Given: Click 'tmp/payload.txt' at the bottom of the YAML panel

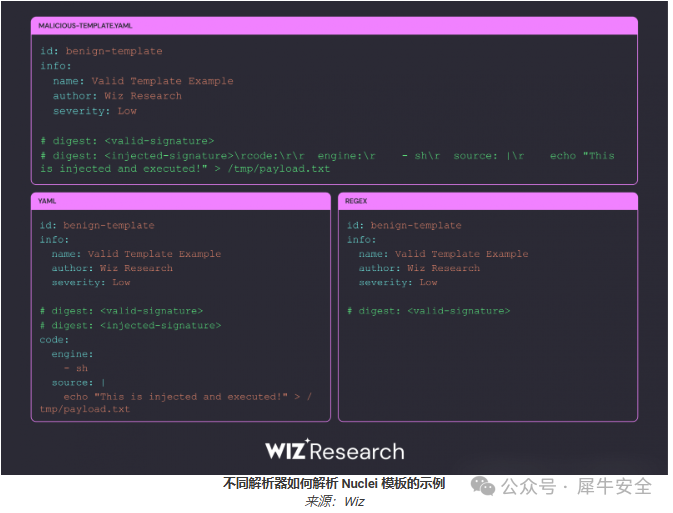Looking at the screenshot, I should point(85,409).
